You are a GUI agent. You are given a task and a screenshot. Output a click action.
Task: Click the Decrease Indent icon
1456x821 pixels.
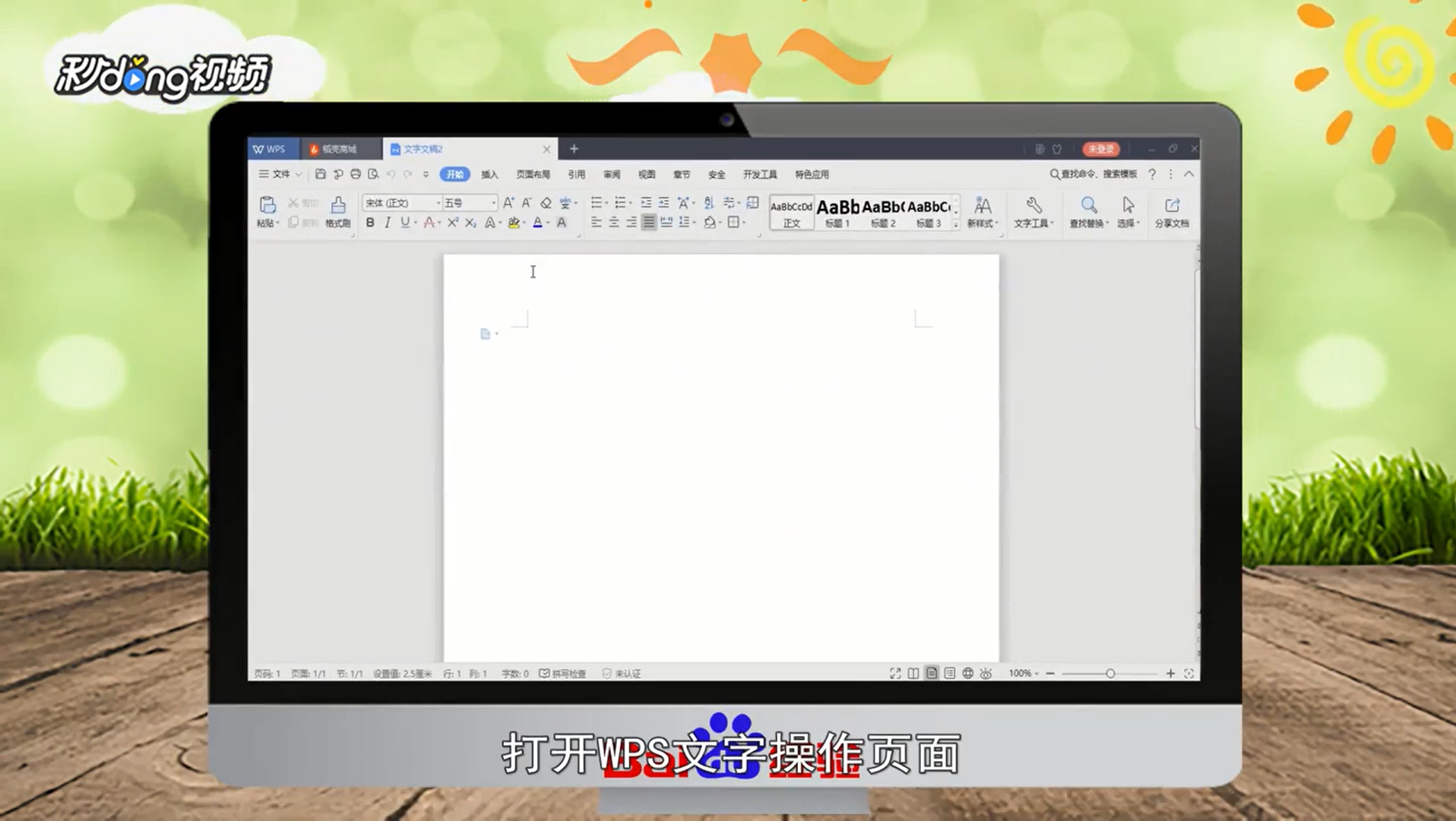click(646, 202)
